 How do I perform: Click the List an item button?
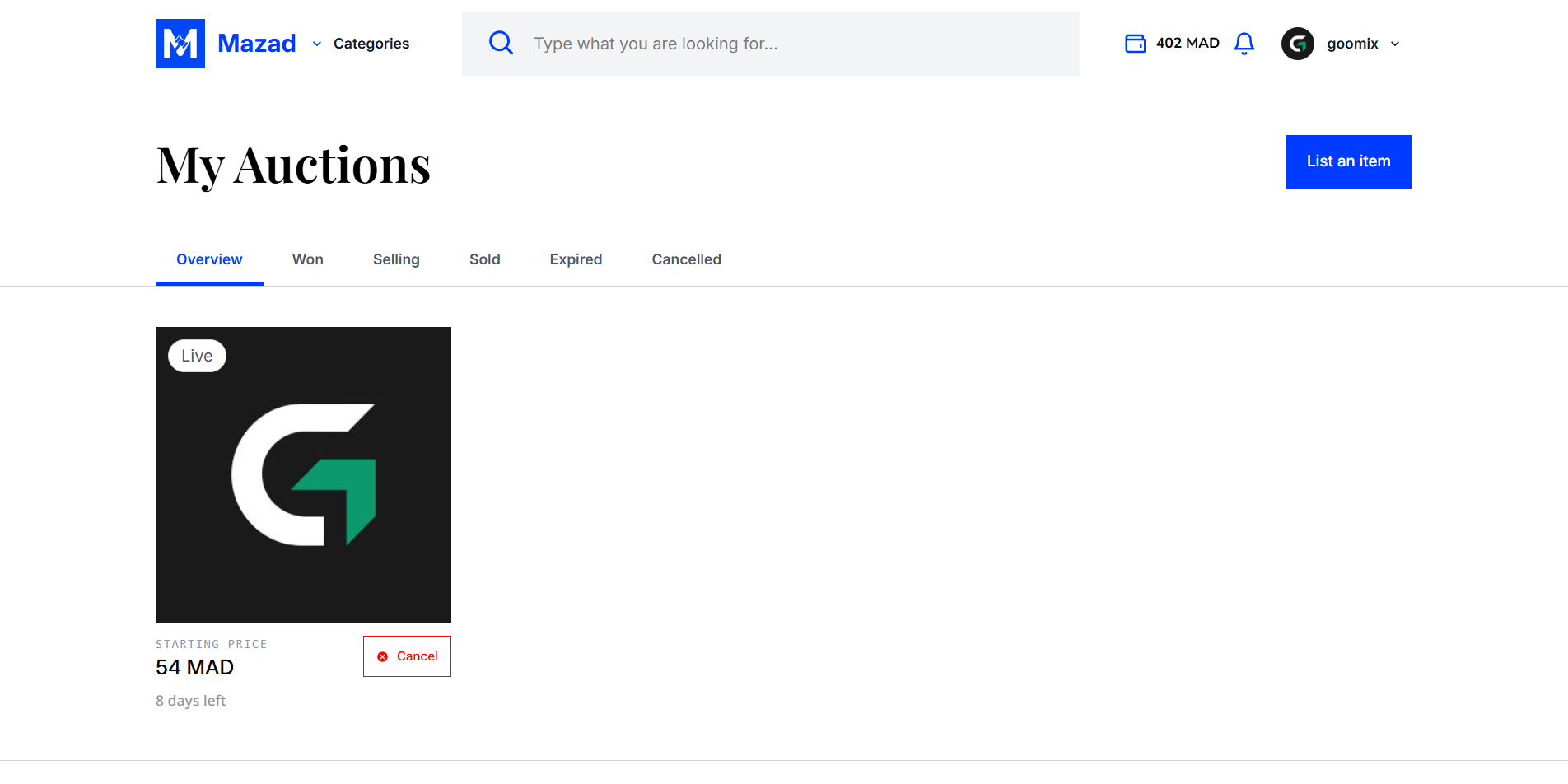(x=1349, y=161)
